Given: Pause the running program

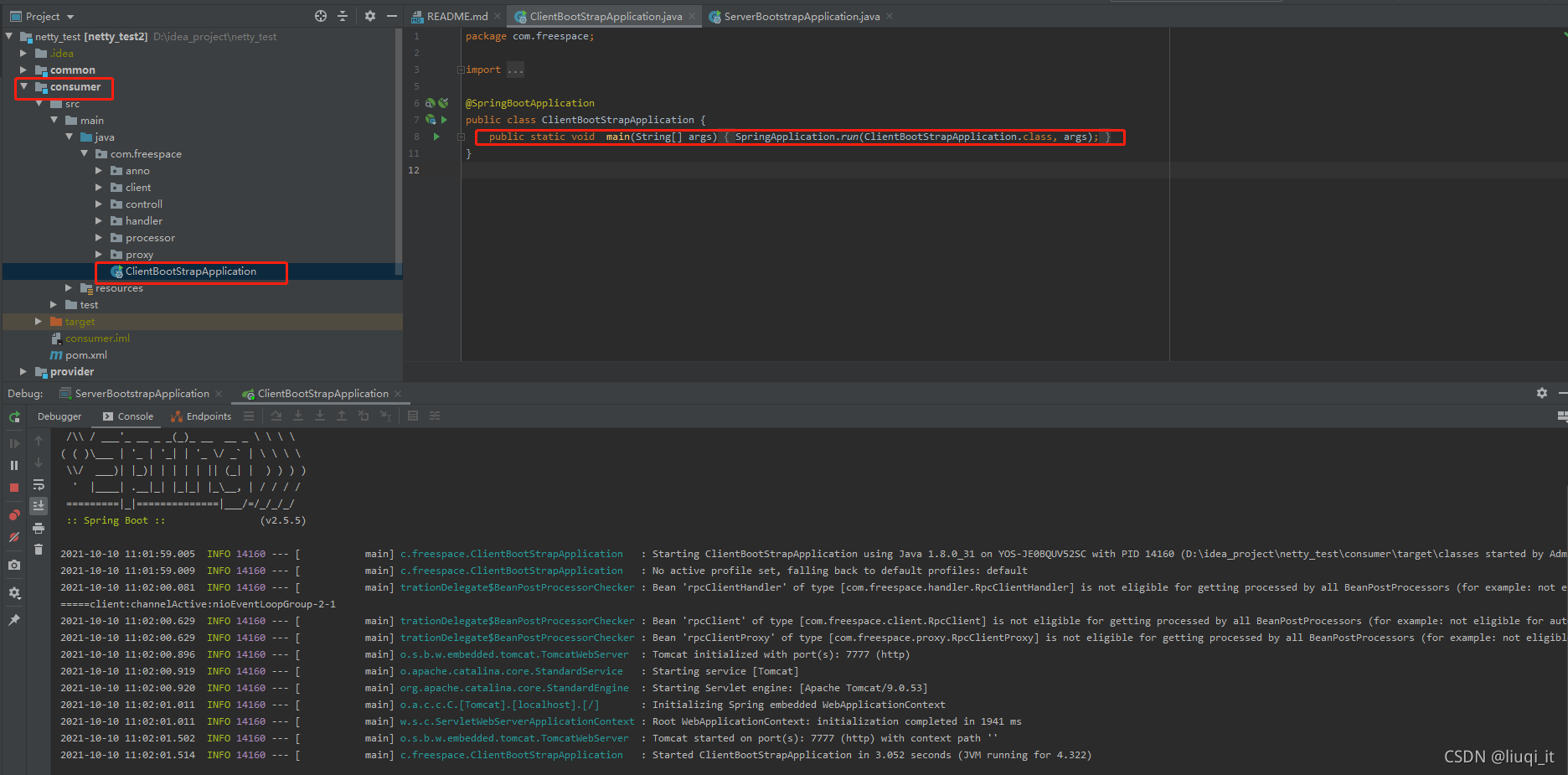Looking at the screenshot, I should coord(14,465).
